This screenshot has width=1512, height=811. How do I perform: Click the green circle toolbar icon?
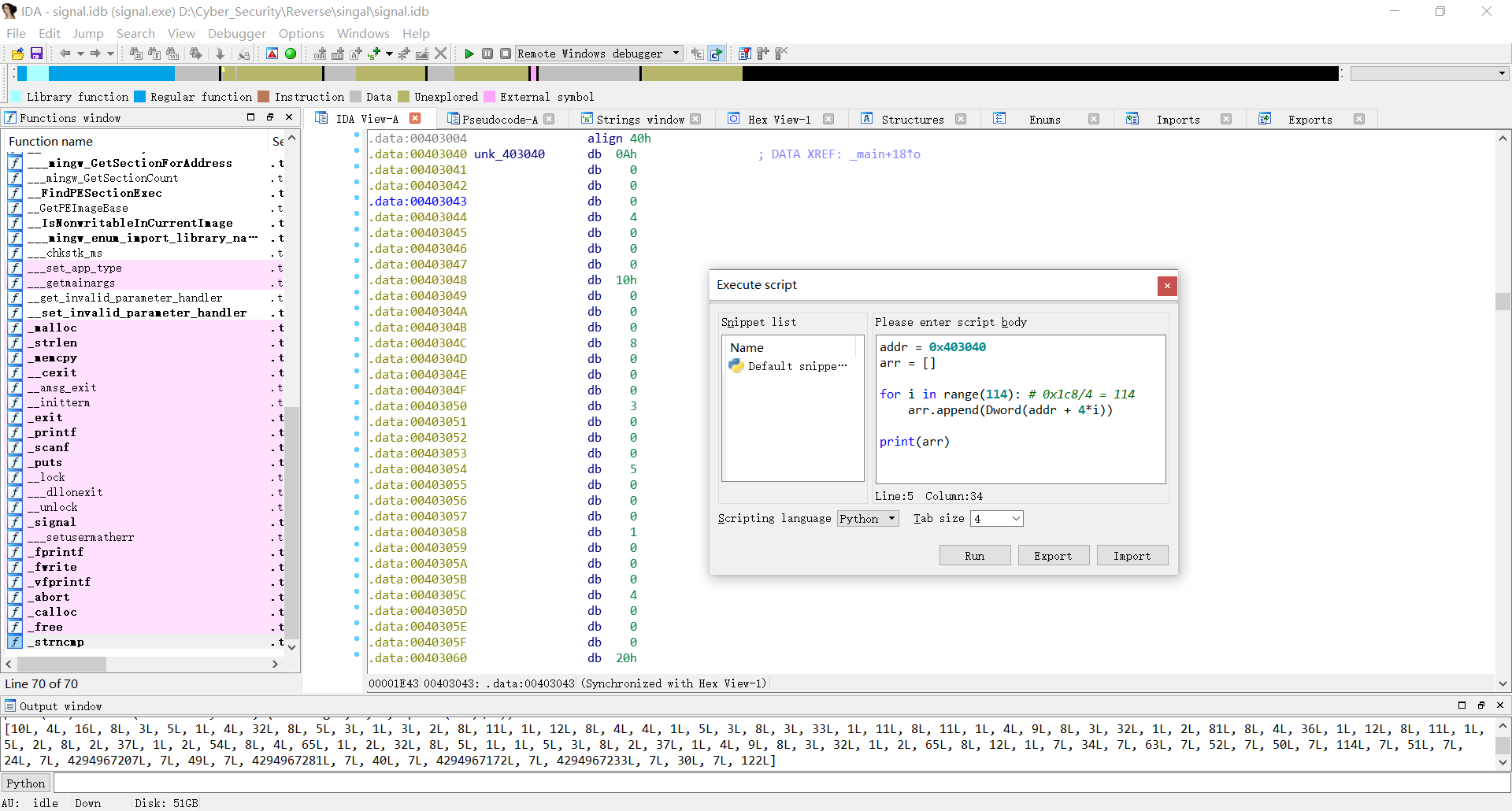(291, 54)
